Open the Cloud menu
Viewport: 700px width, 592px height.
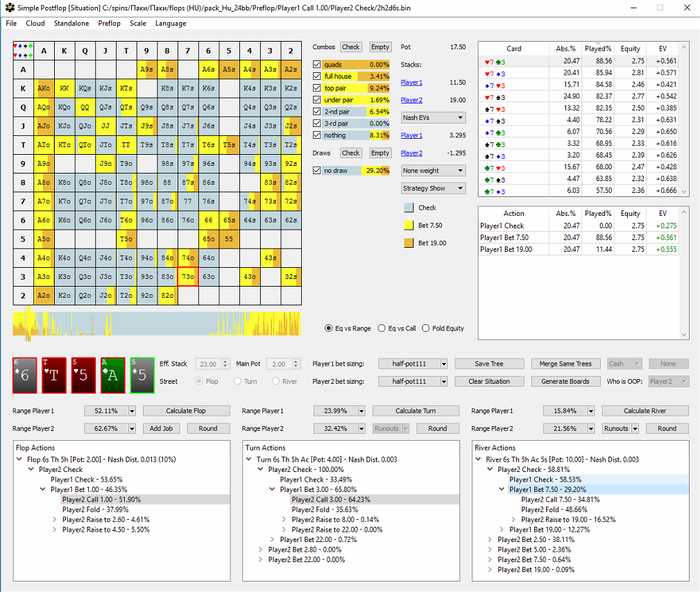tap(35, 23)
